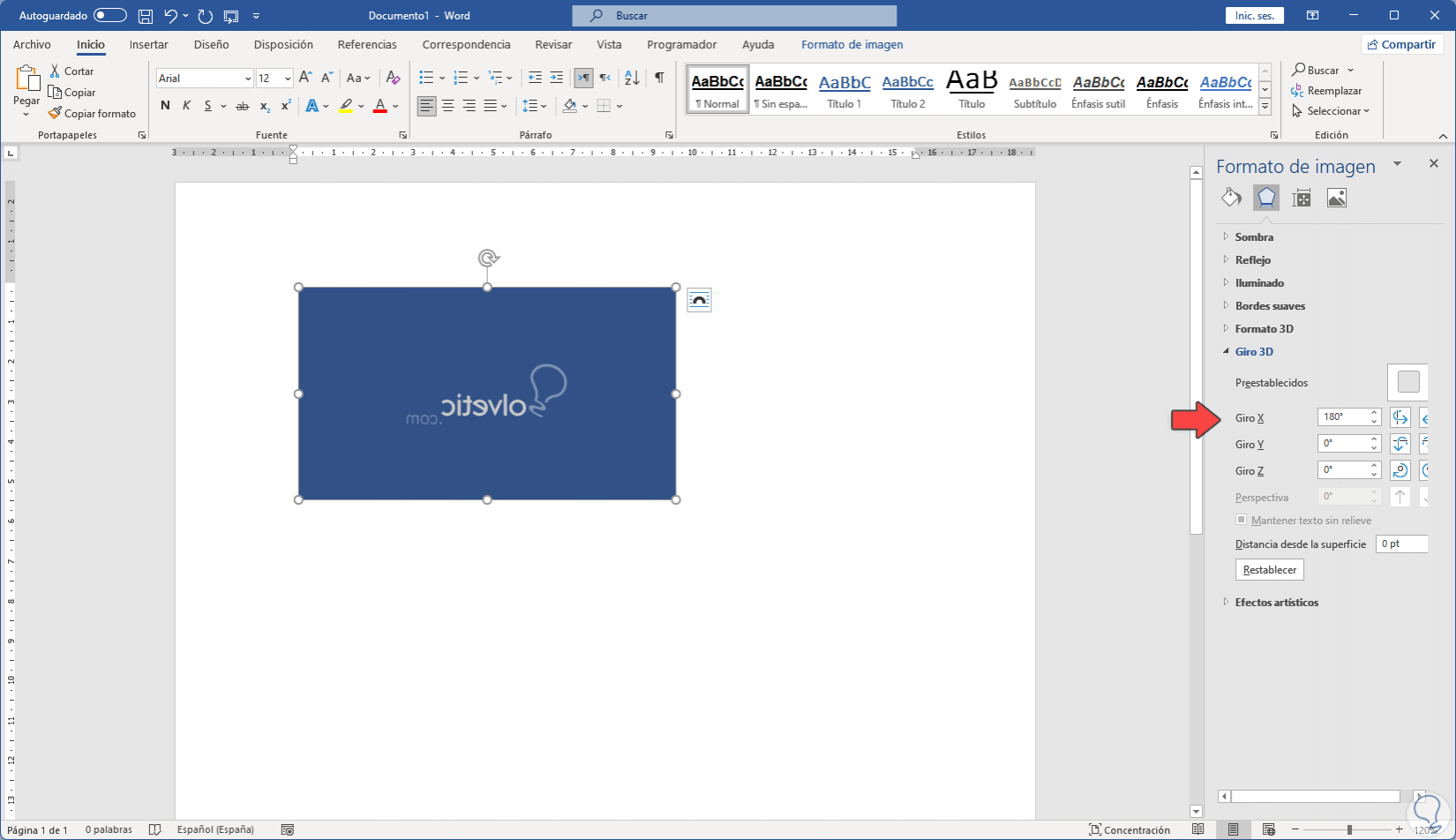Apply the Título 1 style

point(844,90)
